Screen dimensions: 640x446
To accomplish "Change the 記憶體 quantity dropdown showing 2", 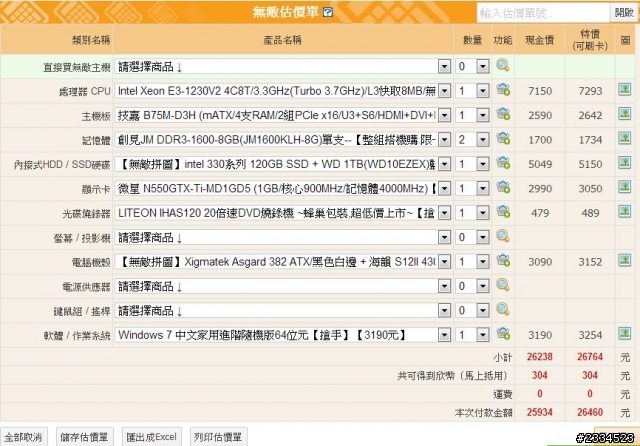I will [472, 140].
